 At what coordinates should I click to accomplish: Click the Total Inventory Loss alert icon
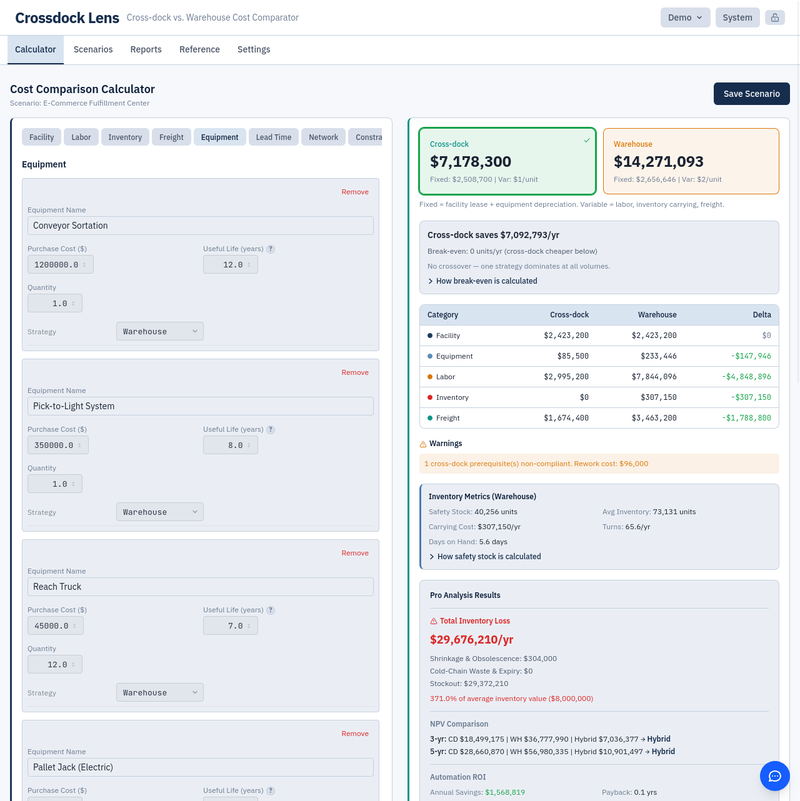(434, 621)
